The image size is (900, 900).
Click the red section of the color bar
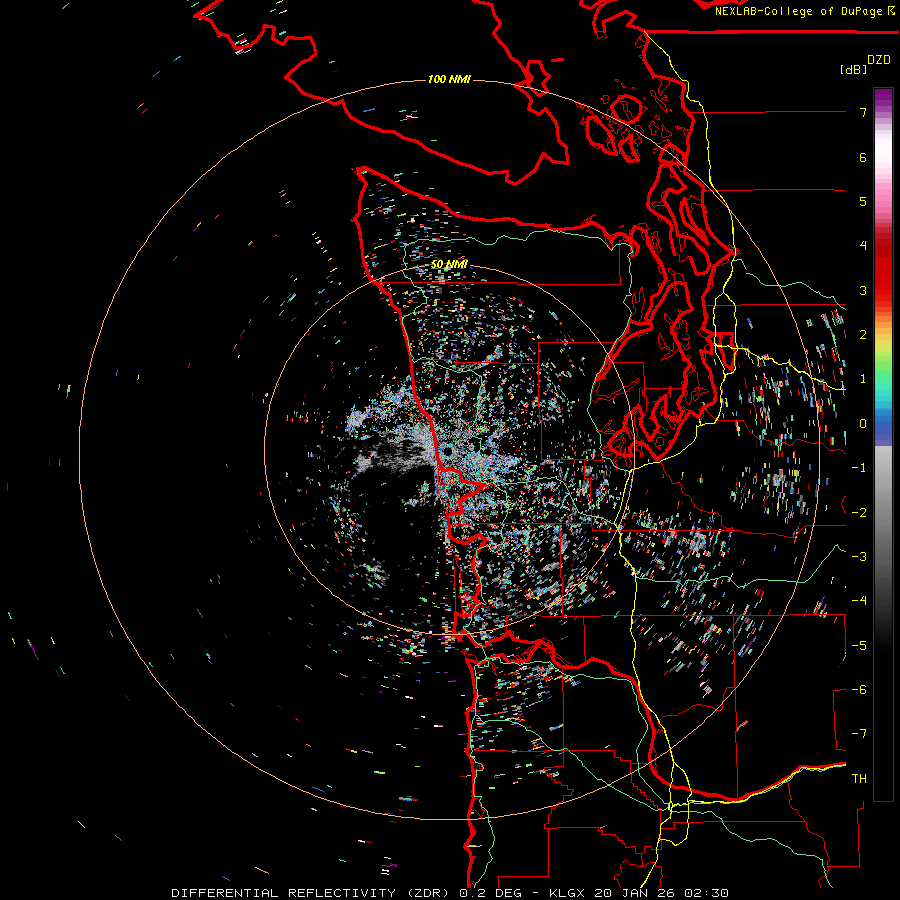pyautogui.click(x=883, y=270)
